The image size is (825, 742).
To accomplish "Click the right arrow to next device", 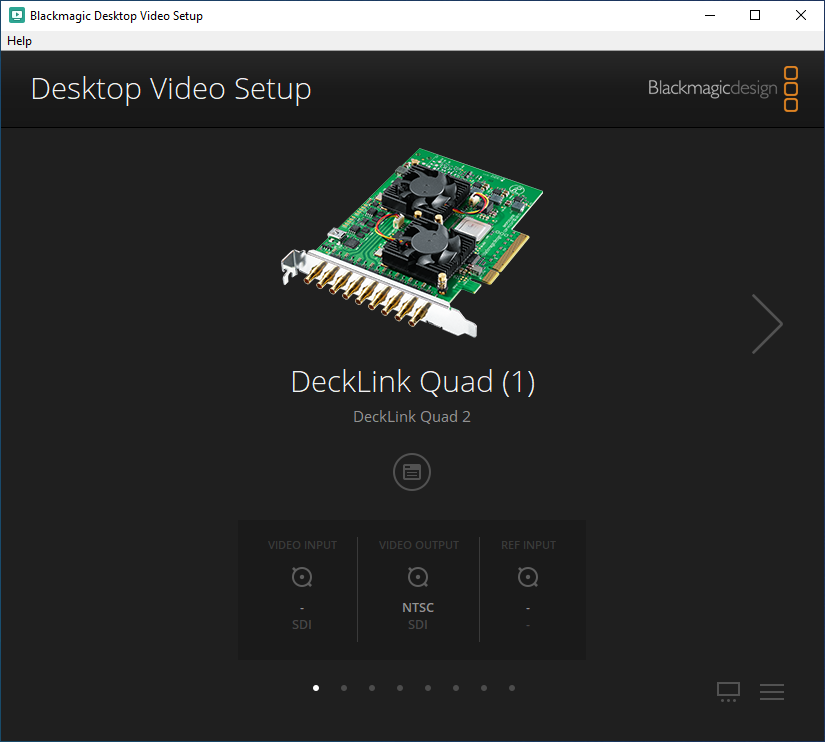I will point(767,323).
